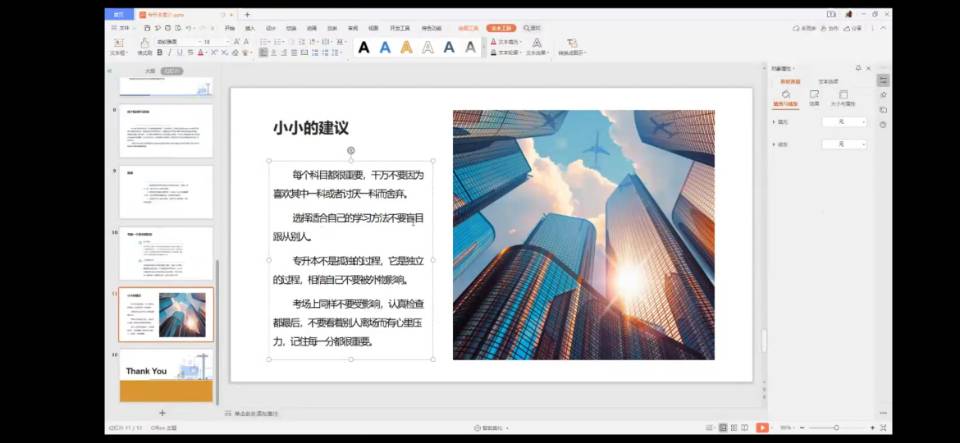Click 转换成图示 convert to diagram button
This screenshot has width=960, height=443.
coord(572,47)
